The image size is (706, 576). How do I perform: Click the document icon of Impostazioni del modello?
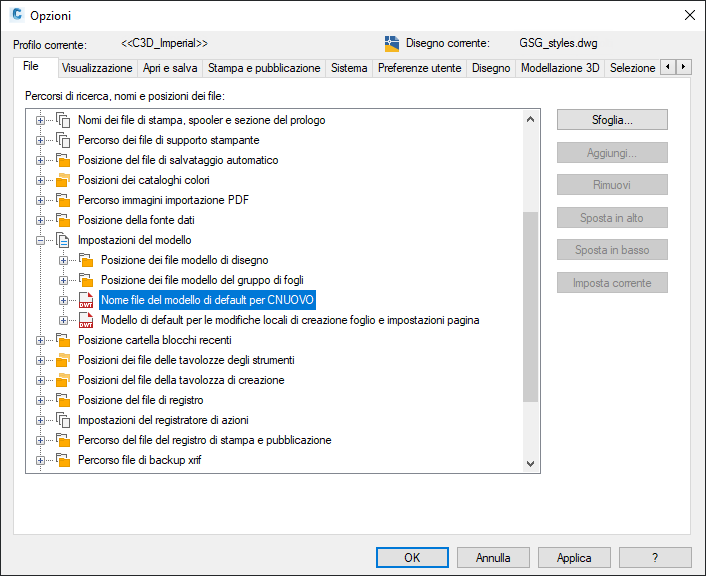point(63,240)
